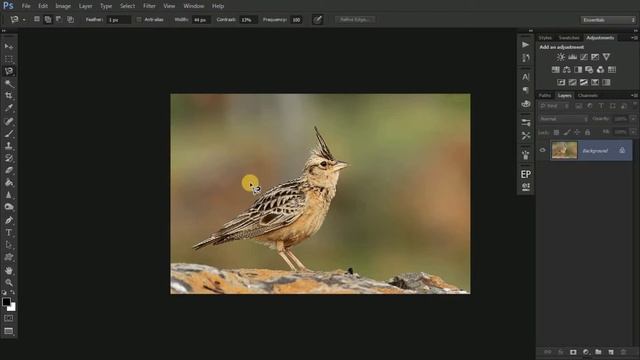Switch to the Paths tab
Viewport: 640px width, 360px height.
(x=545, y=96)
